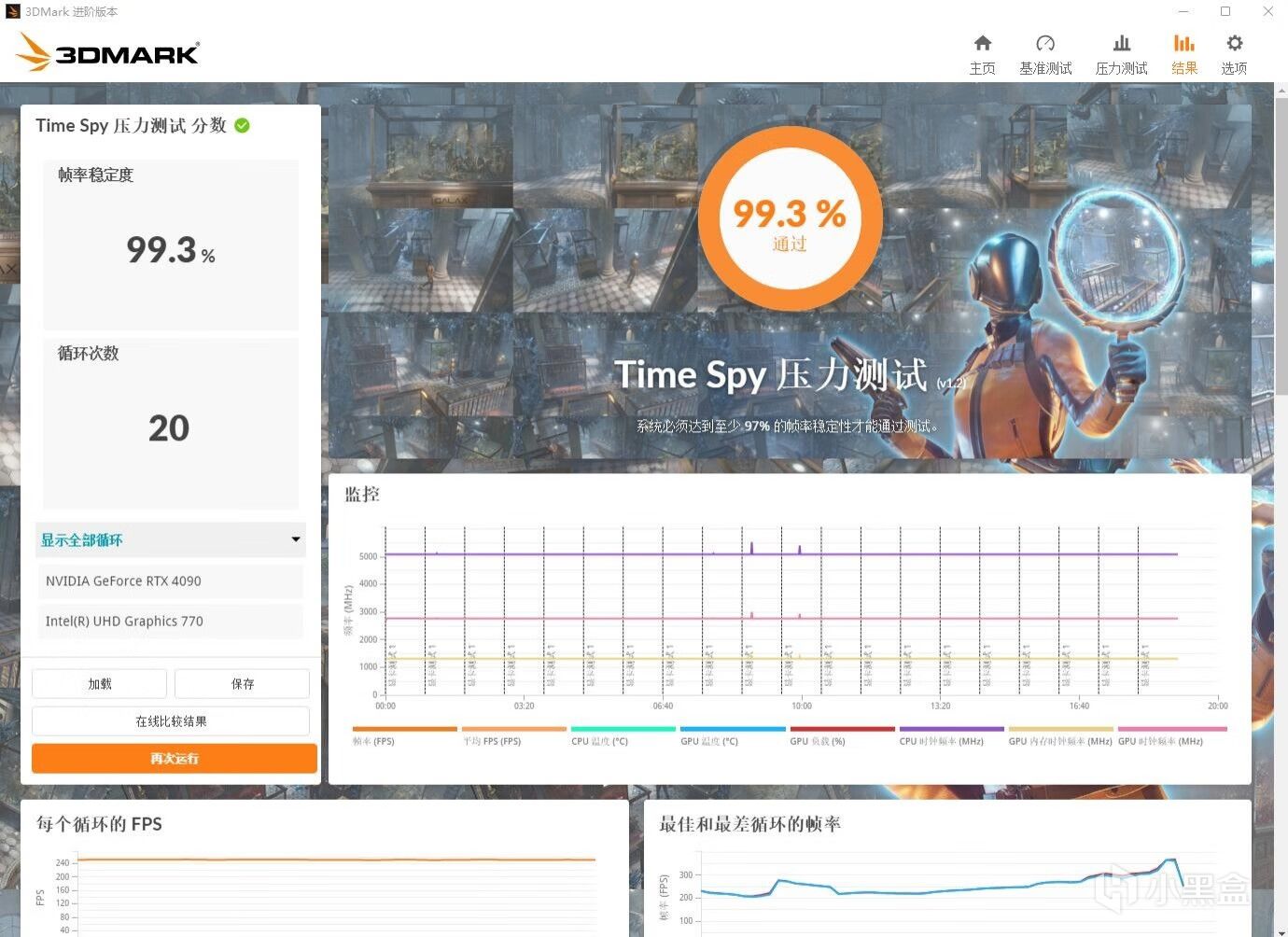This screenshot has height=937, width=1288.
Task: Click the purple CPU frequency line in the monitoring chart
Action: pos(780,553)
